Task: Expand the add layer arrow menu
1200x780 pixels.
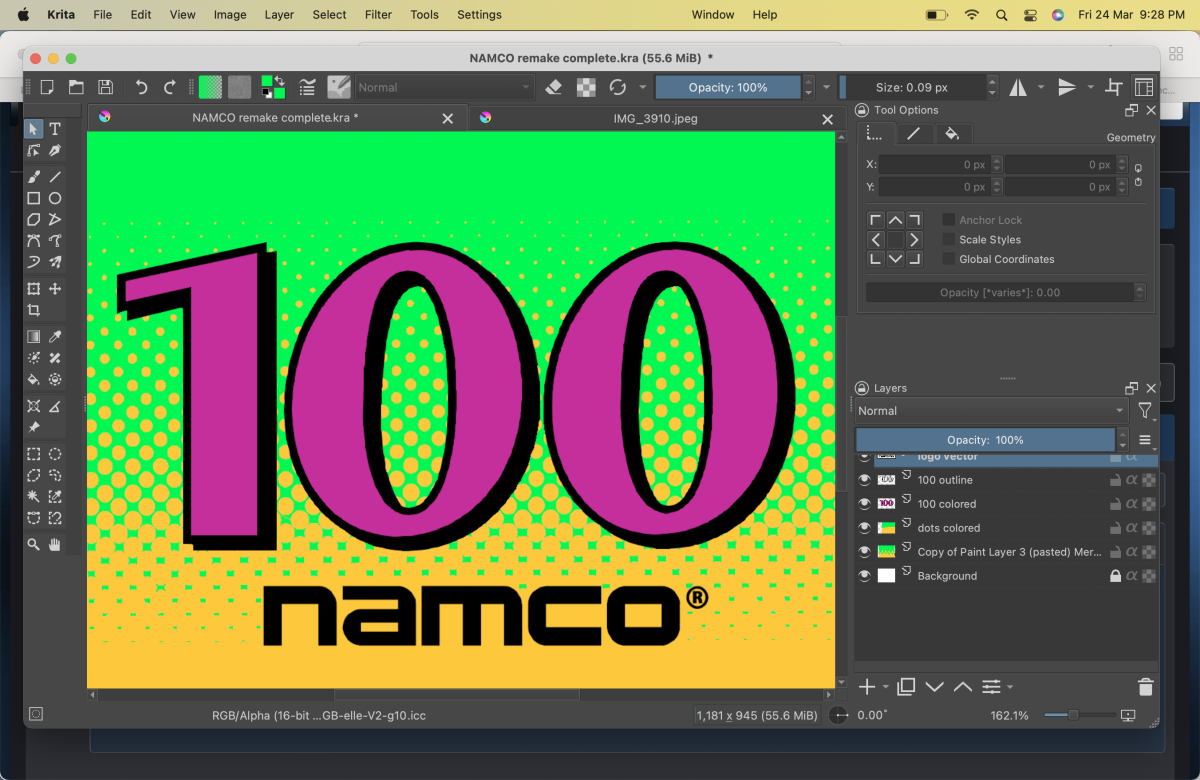Action: point(886,687)
